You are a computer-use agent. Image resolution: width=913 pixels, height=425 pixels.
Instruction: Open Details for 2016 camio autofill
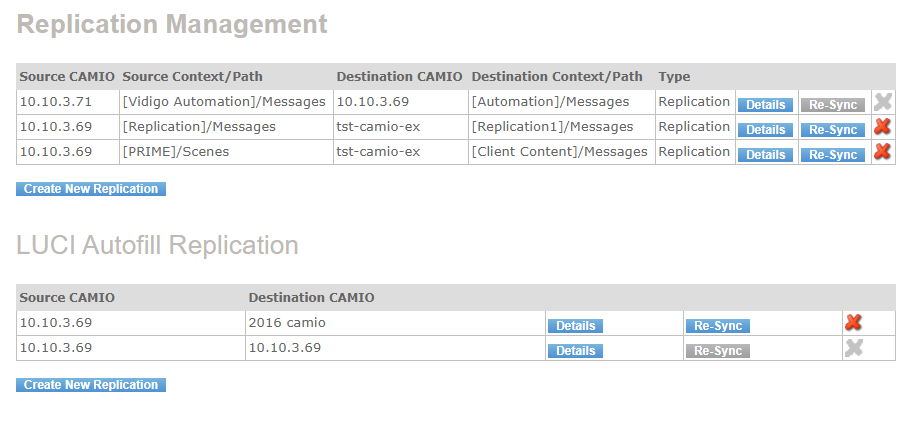coord(575,326)
